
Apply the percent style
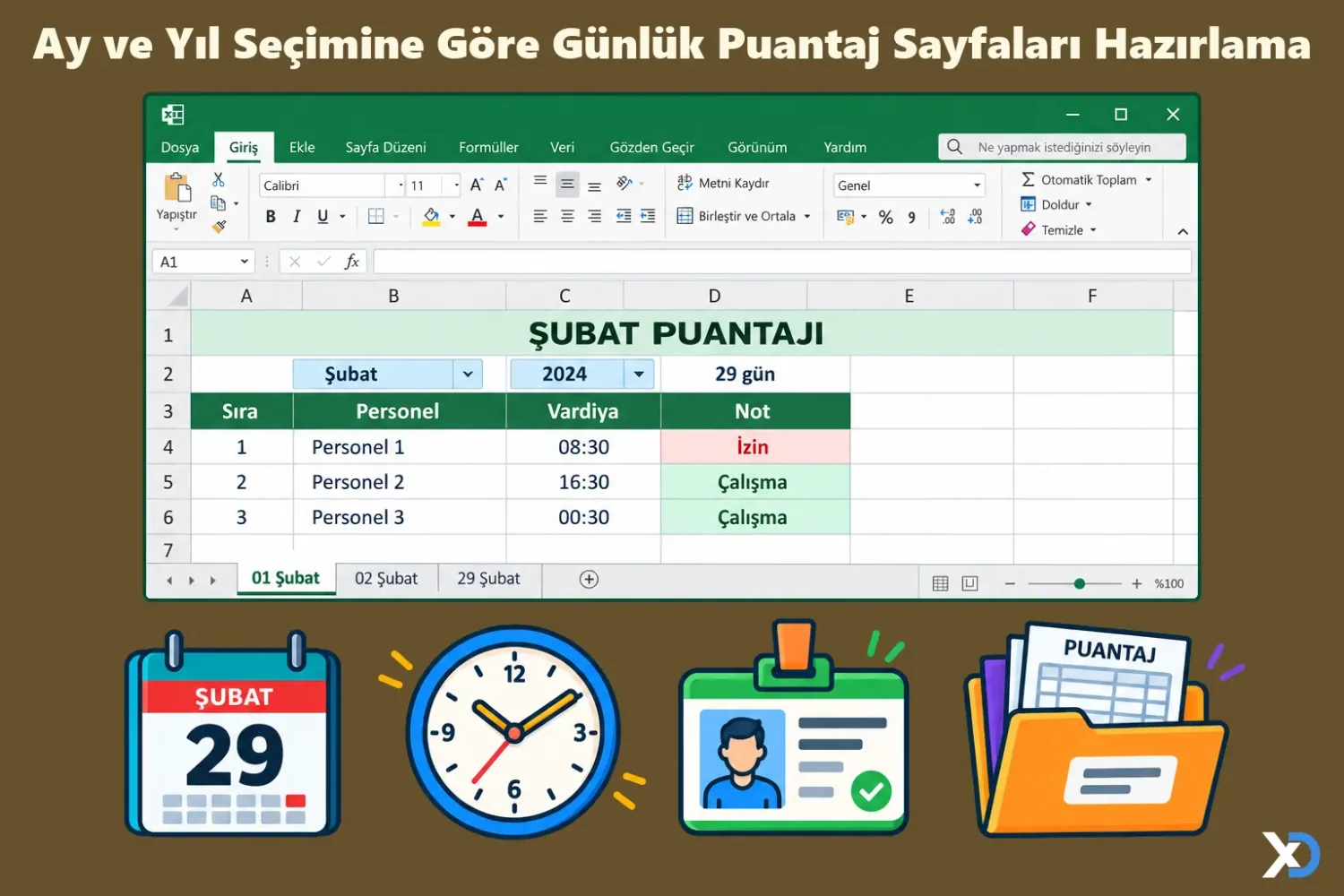pyautogui.click(x=886, y=217)
